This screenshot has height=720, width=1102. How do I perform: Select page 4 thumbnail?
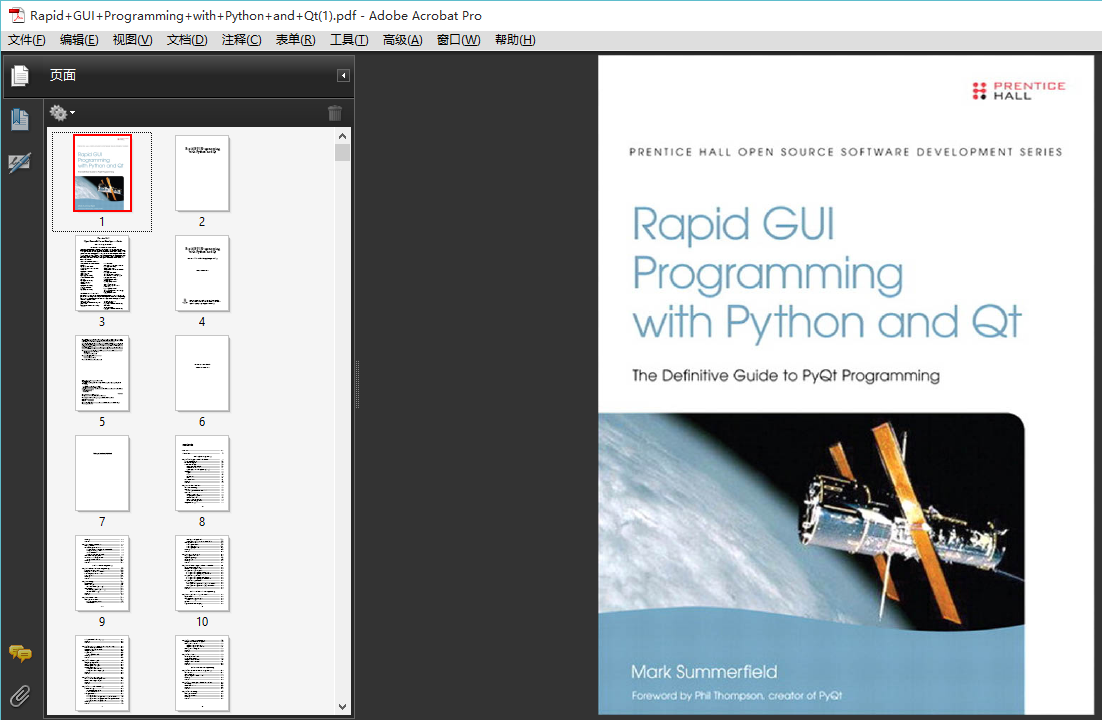tap(202, 273)
